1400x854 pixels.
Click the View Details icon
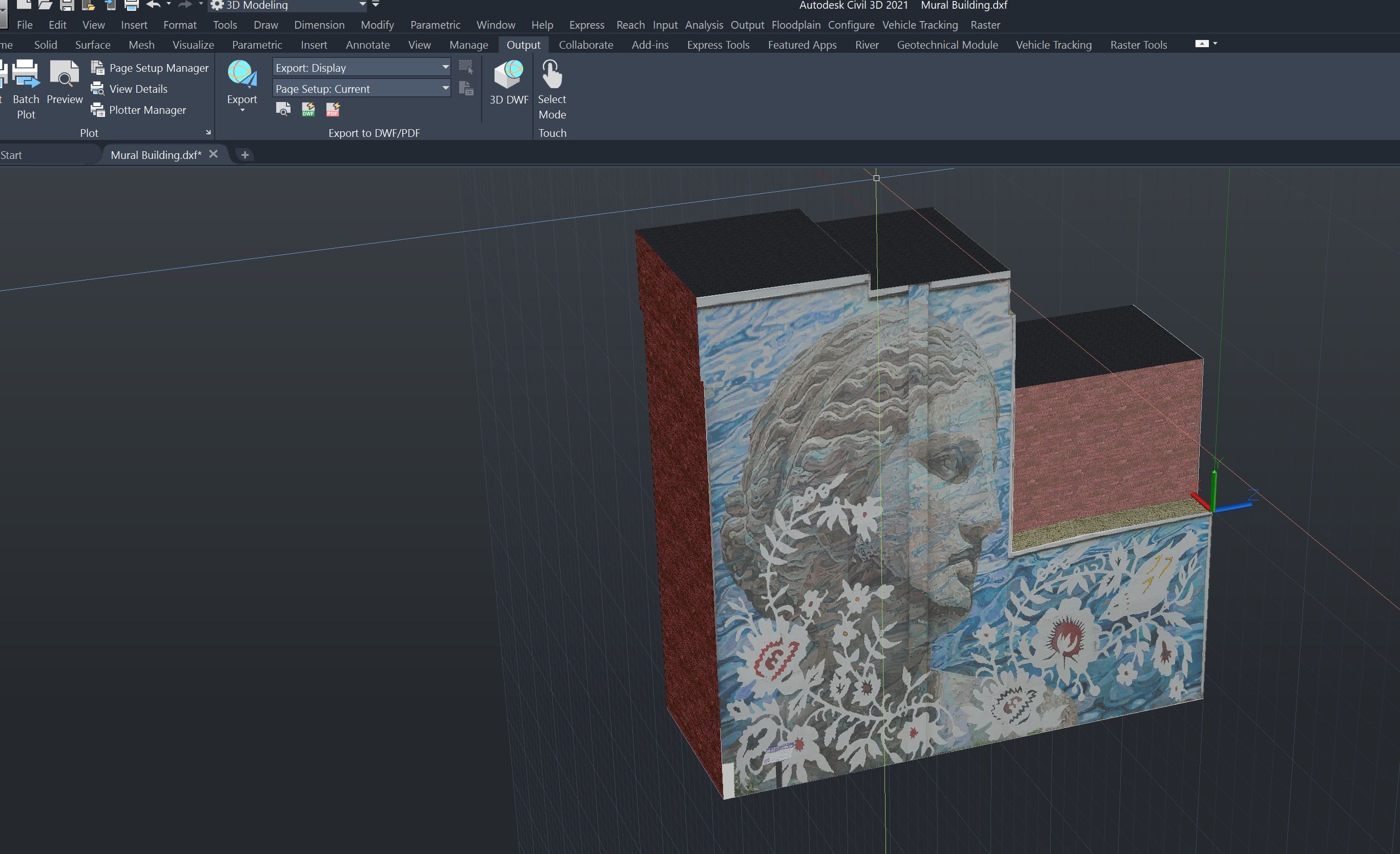(x=97, y=89)
